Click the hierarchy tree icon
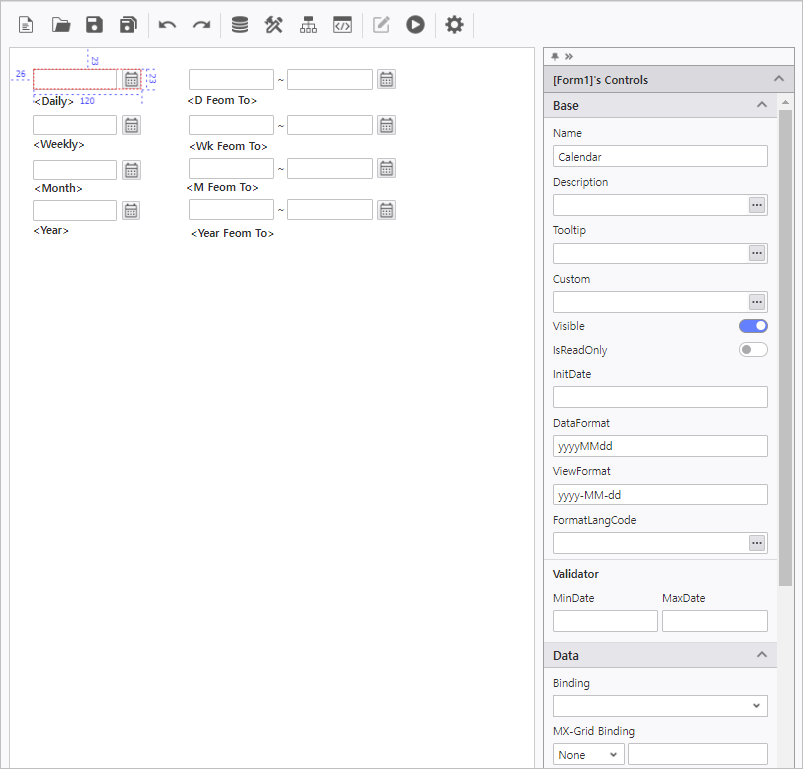803x769 pixels. pyautogui.click(x=308, y=25)
